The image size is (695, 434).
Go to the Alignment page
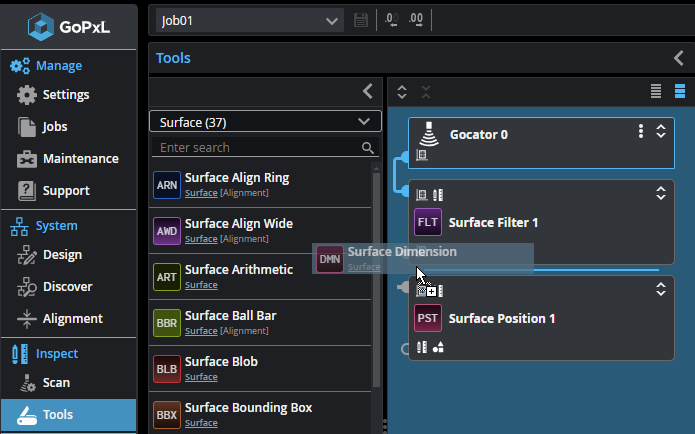coord(72,319)
